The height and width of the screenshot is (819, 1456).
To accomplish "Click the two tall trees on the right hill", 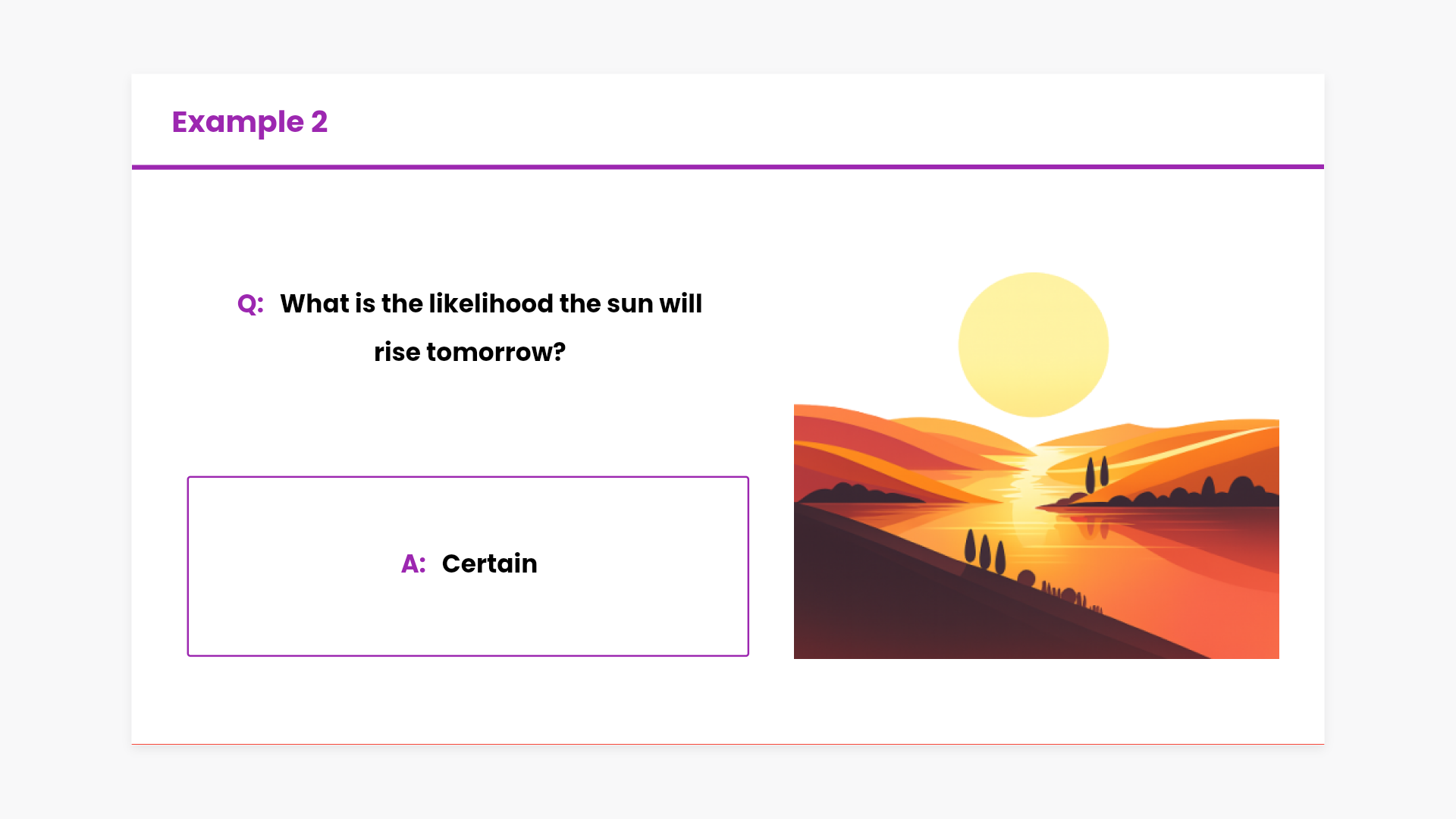I will click(x=1097, y=474).
